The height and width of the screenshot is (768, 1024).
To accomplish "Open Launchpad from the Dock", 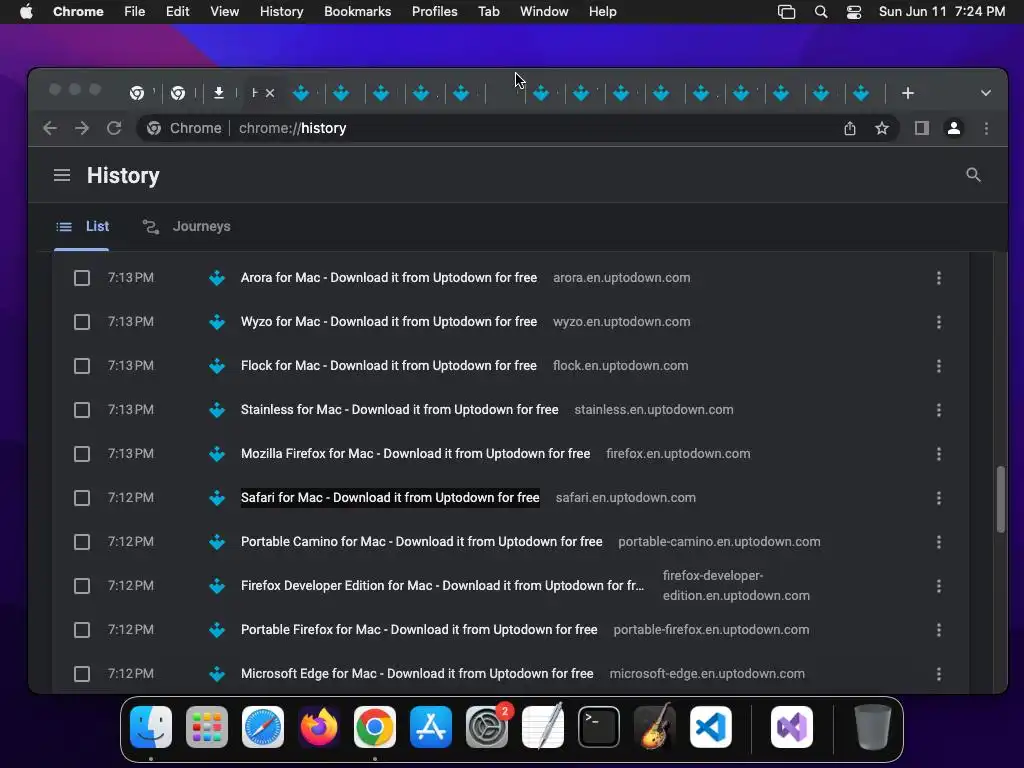I will coord(207,727).
